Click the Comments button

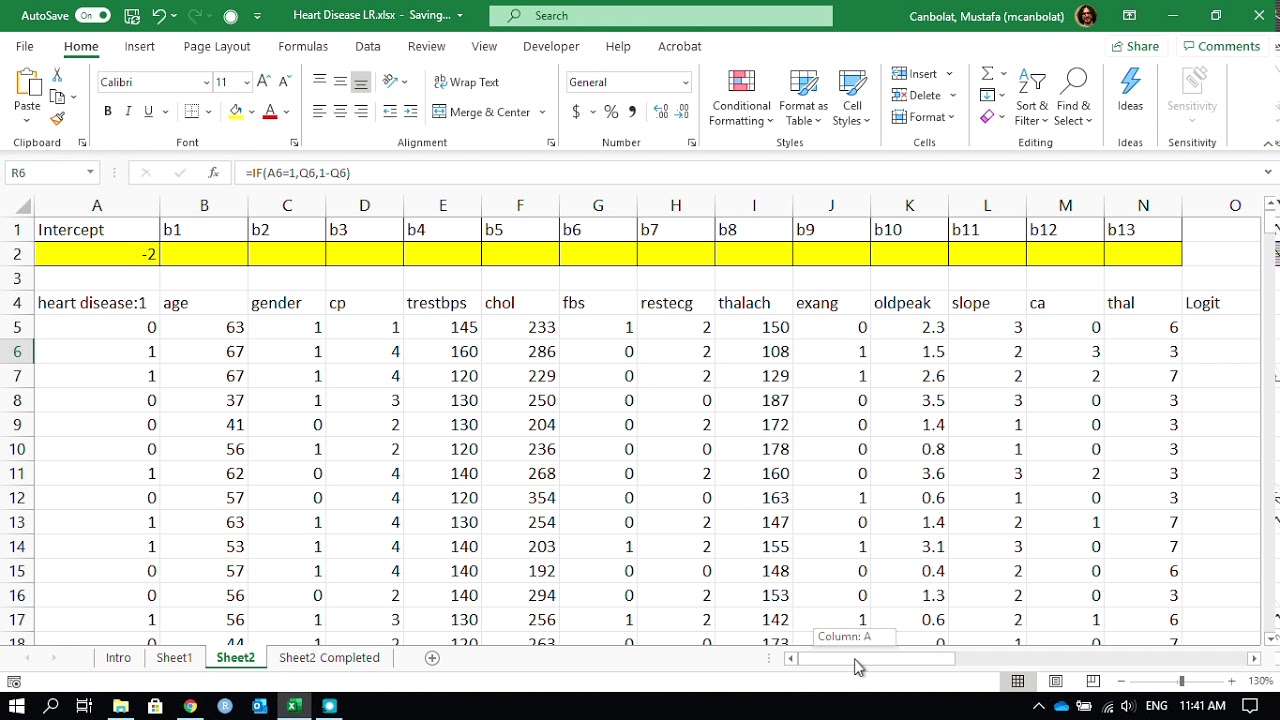point(1221,46)
